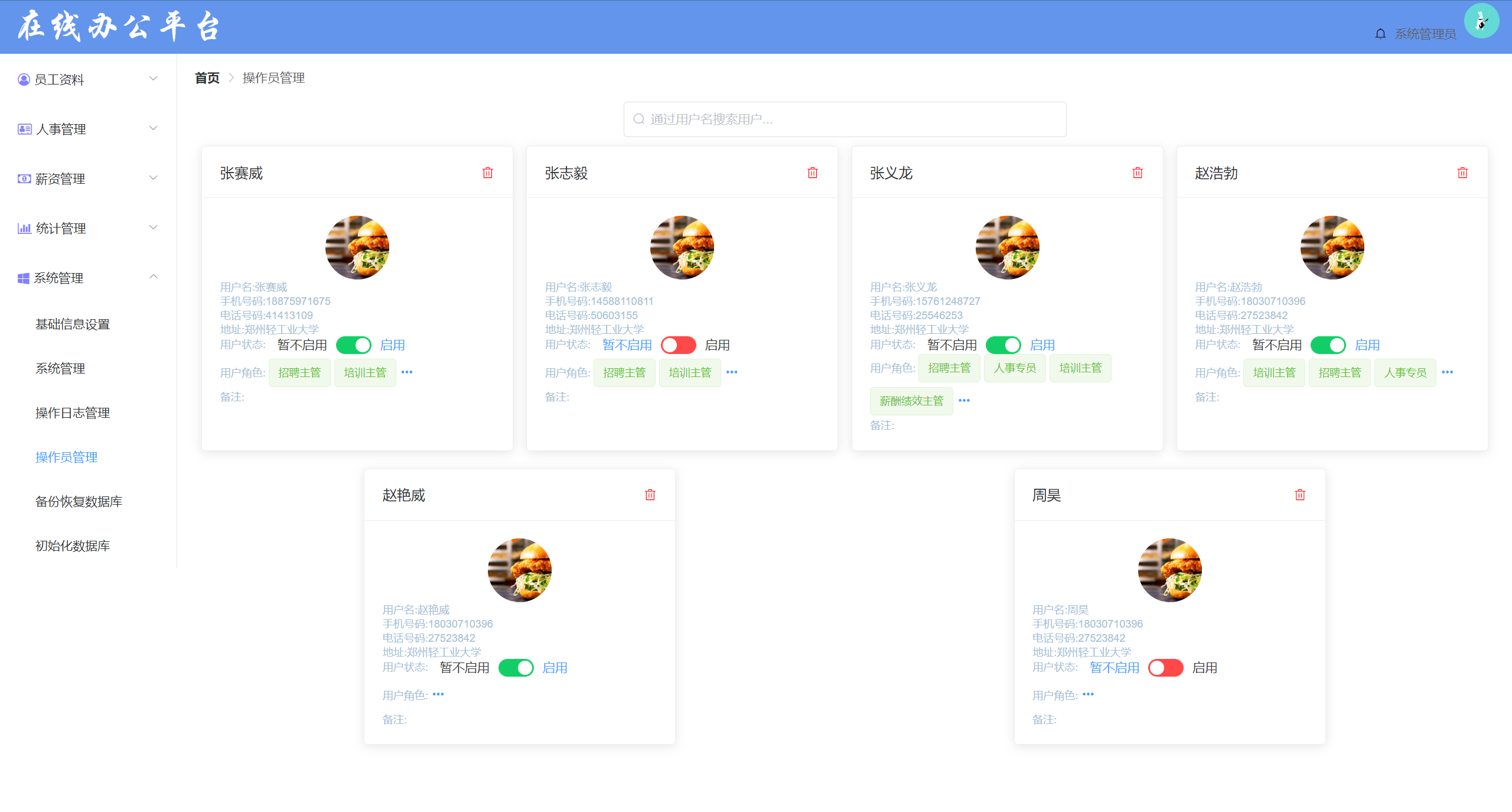Click trash icon on 张志毅 card

812,173
